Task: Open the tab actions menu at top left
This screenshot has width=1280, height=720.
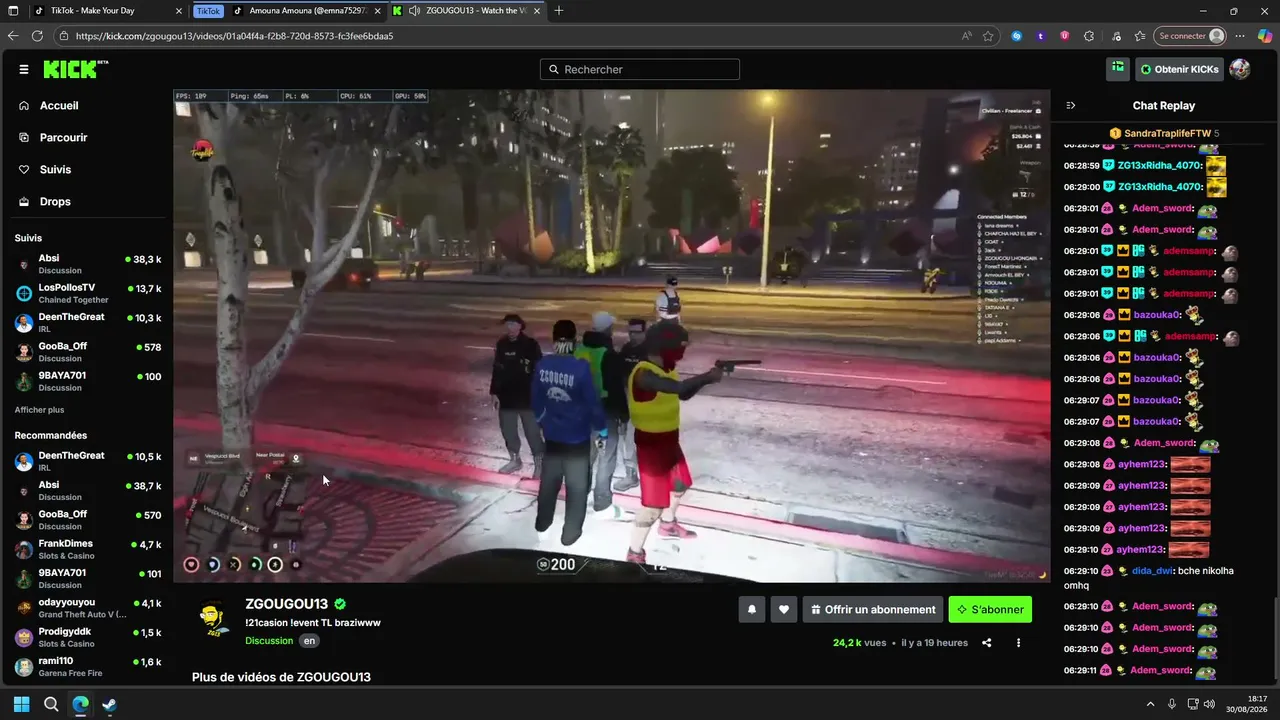Action: pyautogui.click(x=13, y=11)
